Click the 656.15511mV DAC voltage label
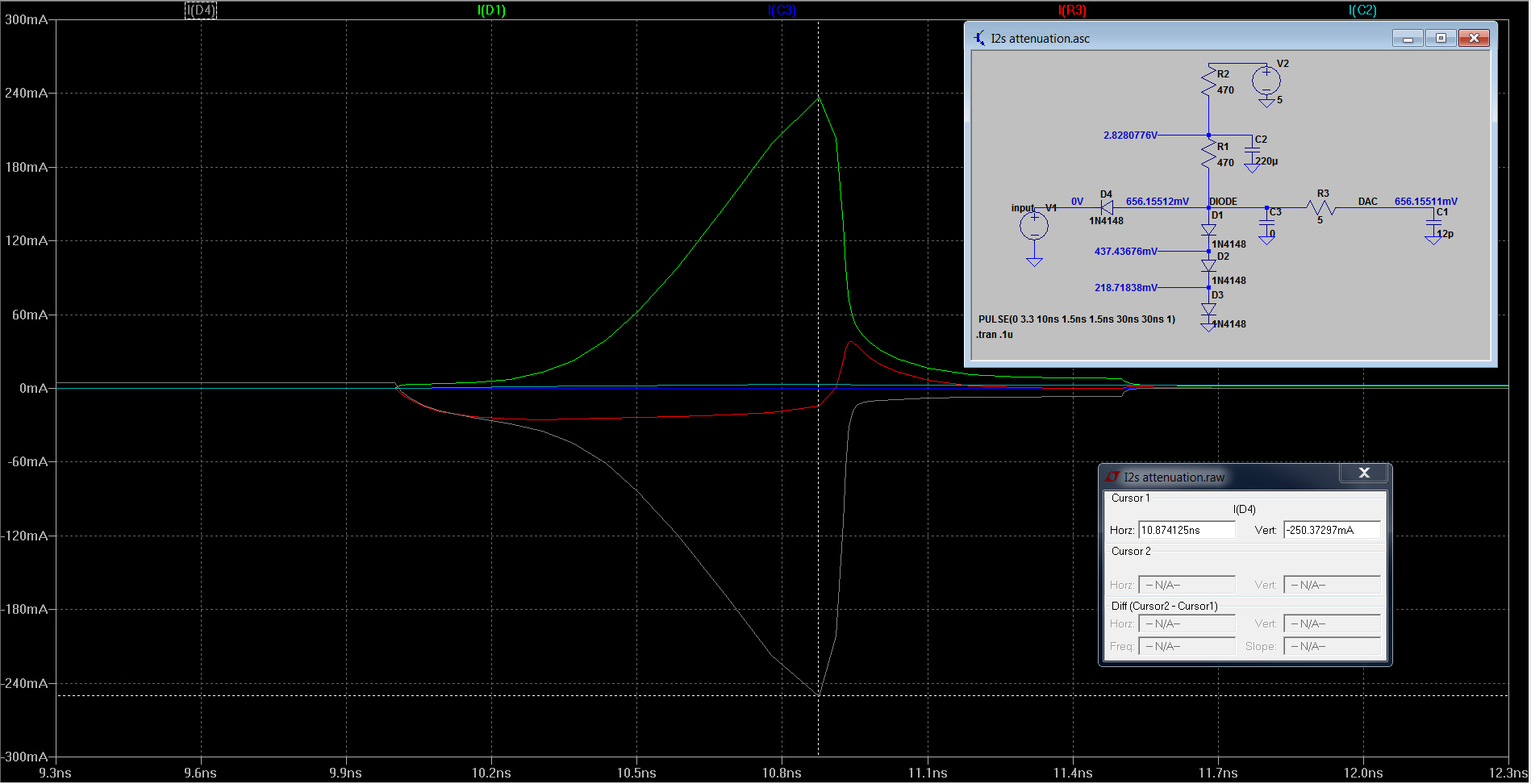This screenshot has width=1531, height=784. pos(1426,202)
